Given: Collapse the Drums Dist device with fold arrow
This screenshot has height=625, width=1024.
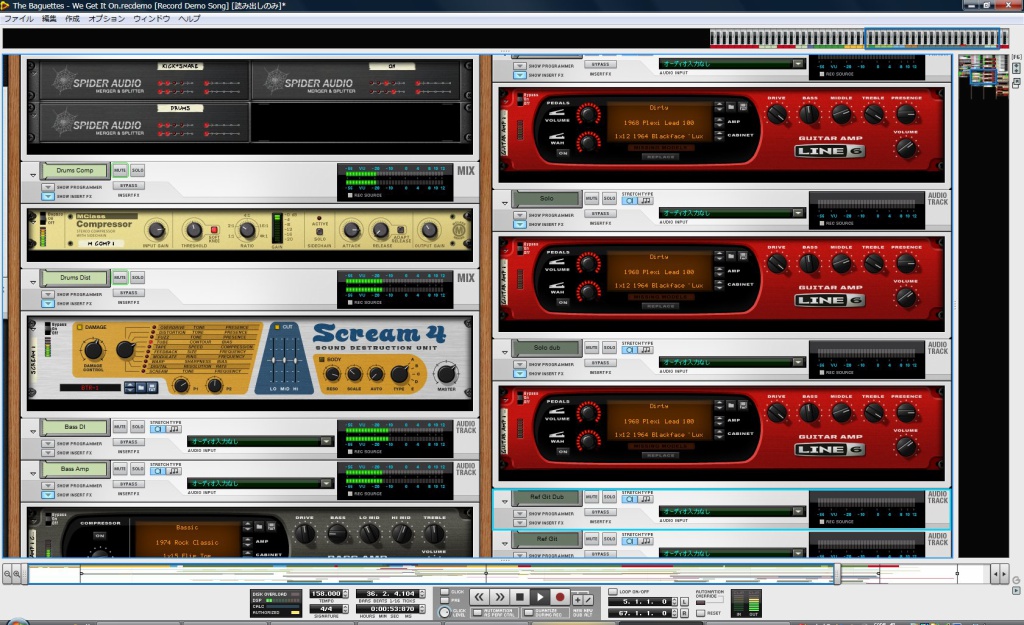Looking at the screenshot, I should pyautogui.click(x=33, y=282).
